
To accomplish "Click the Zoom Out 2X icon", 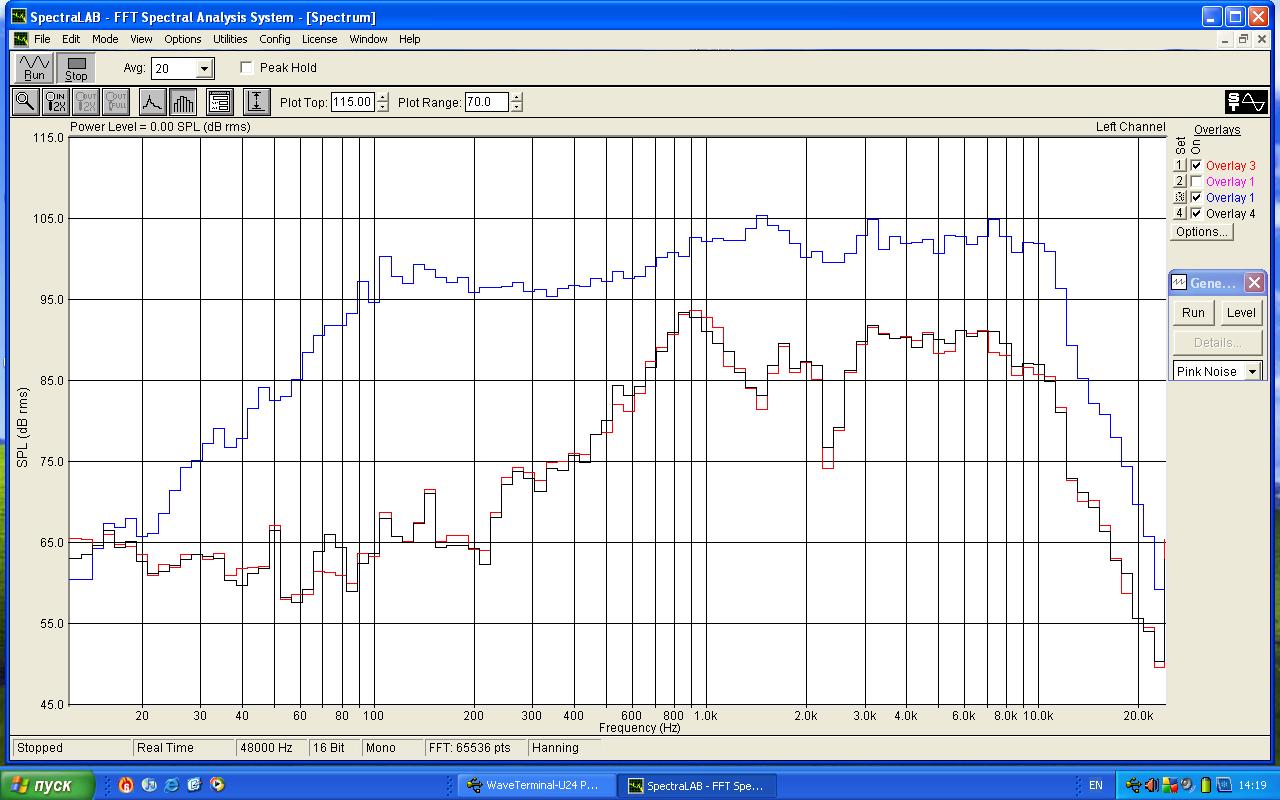I will pyautogui.click(x=86, y=101).
